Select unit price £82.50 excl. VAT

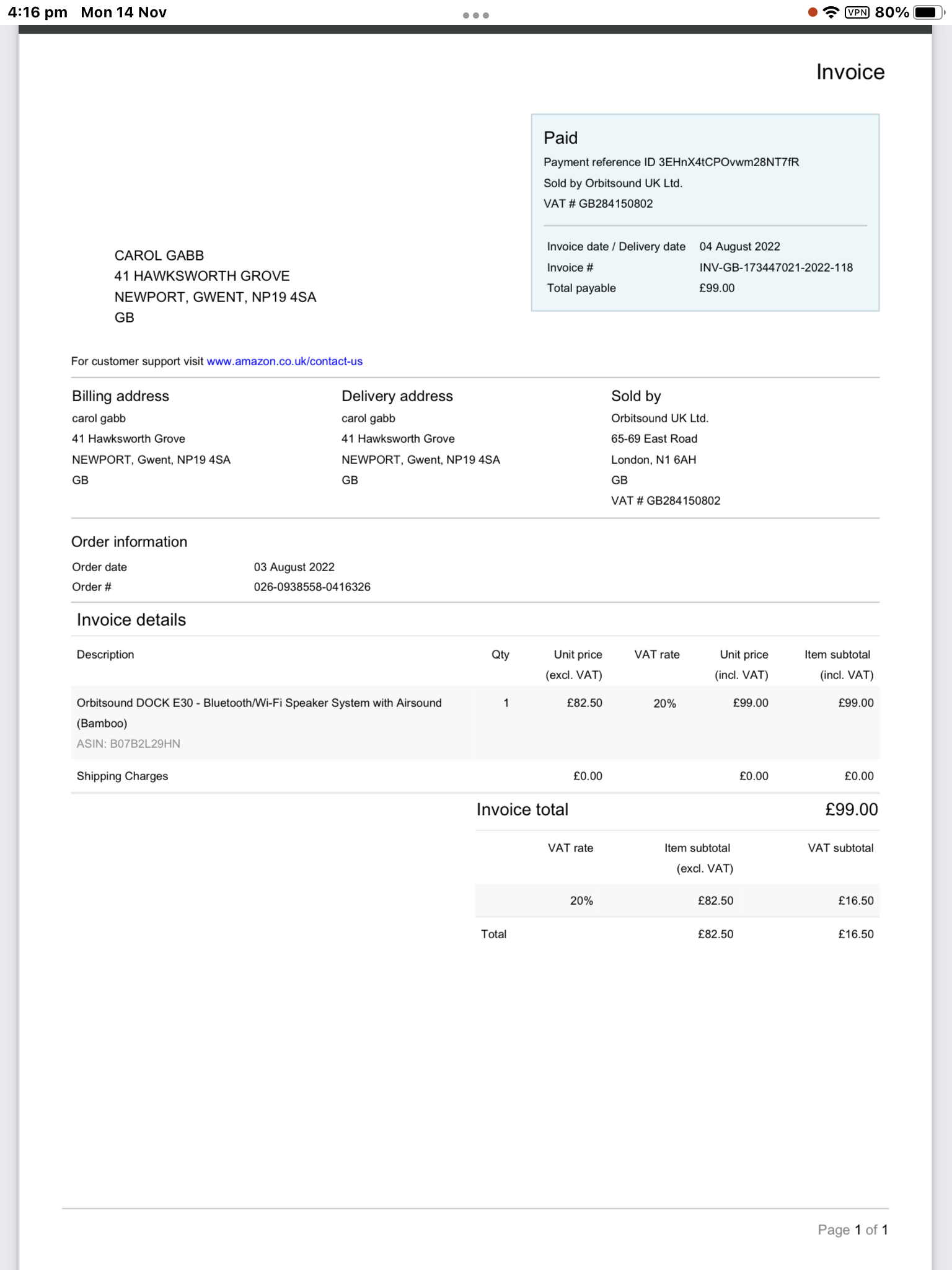coord(584,703)
